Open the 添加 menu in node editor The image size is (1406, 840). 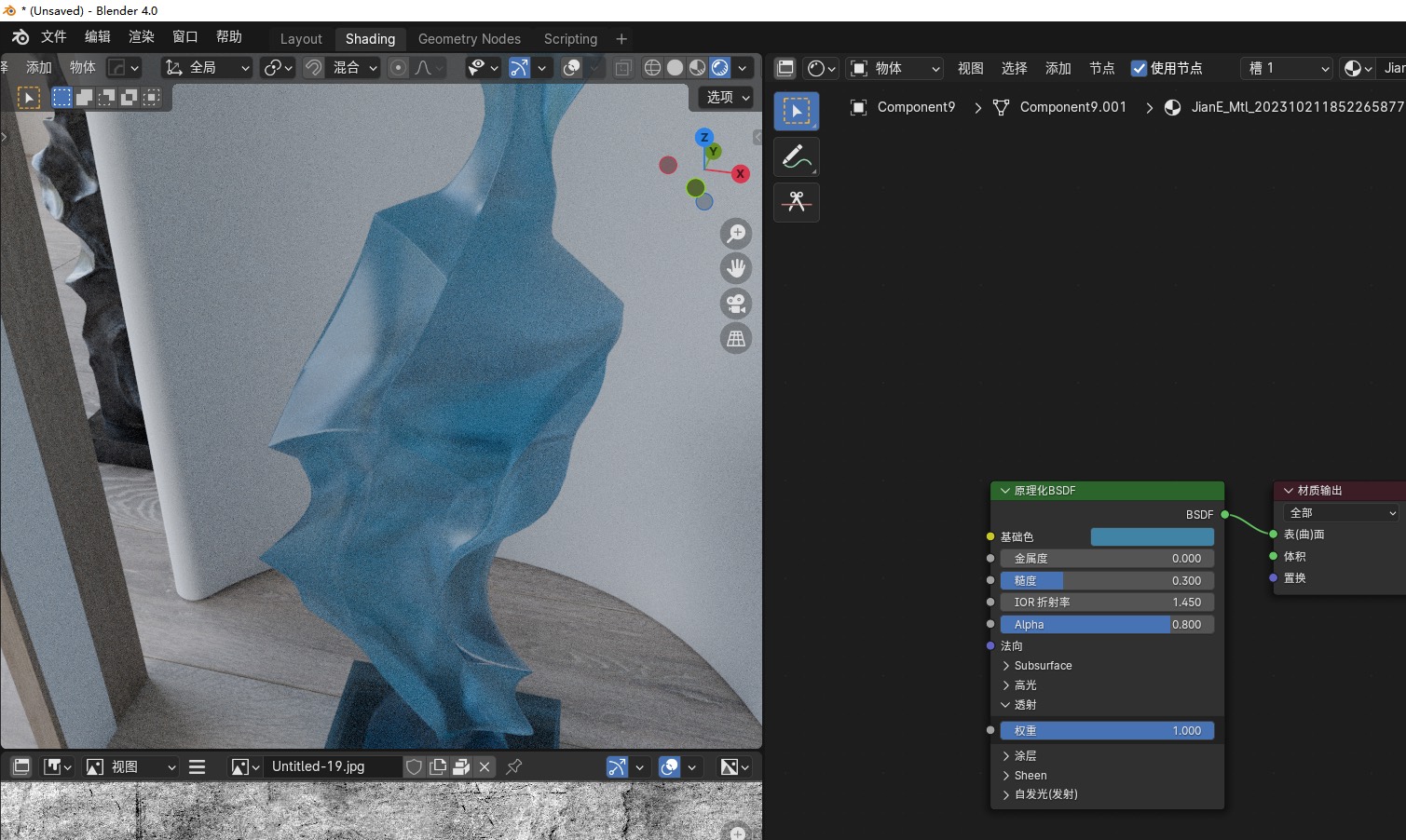[1058, 68]
